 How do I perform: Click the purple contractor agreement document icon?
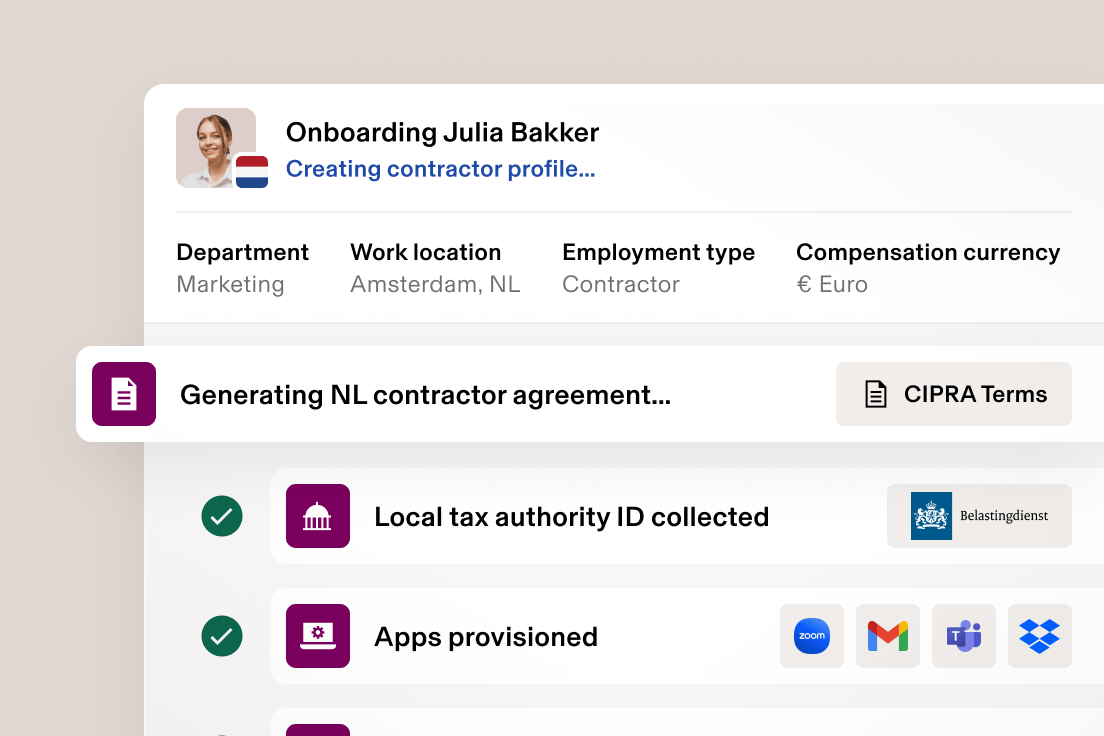click(123, 394)
